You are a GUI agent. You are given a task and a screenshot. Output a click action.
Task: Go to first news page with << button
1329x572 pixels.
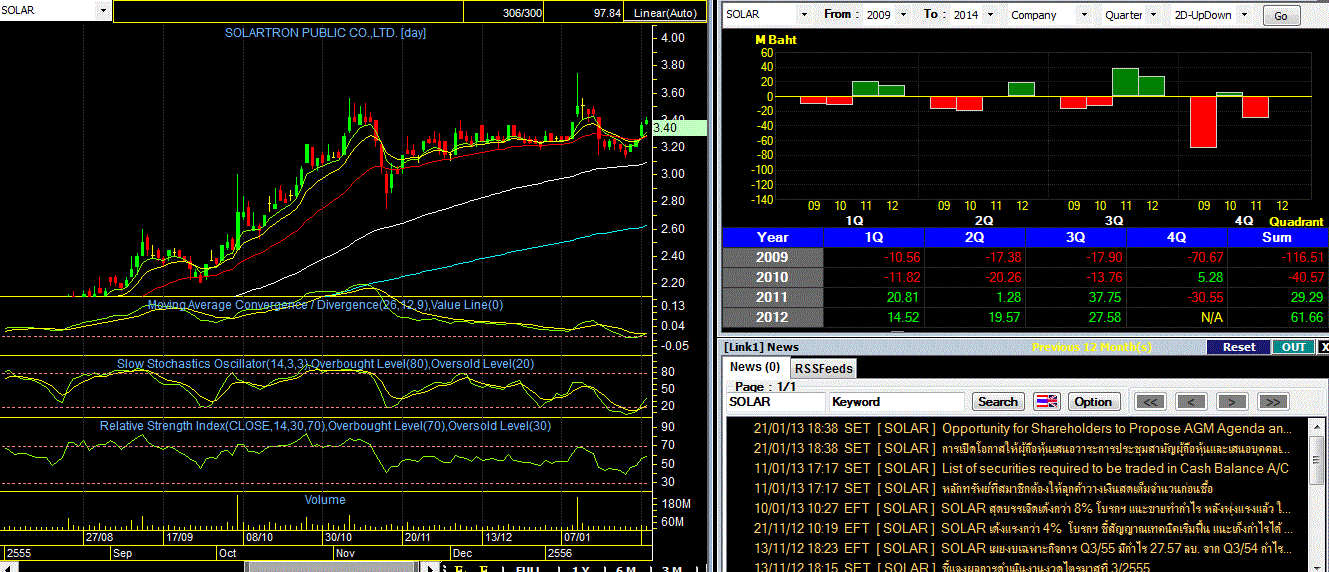pos(1151,401)
